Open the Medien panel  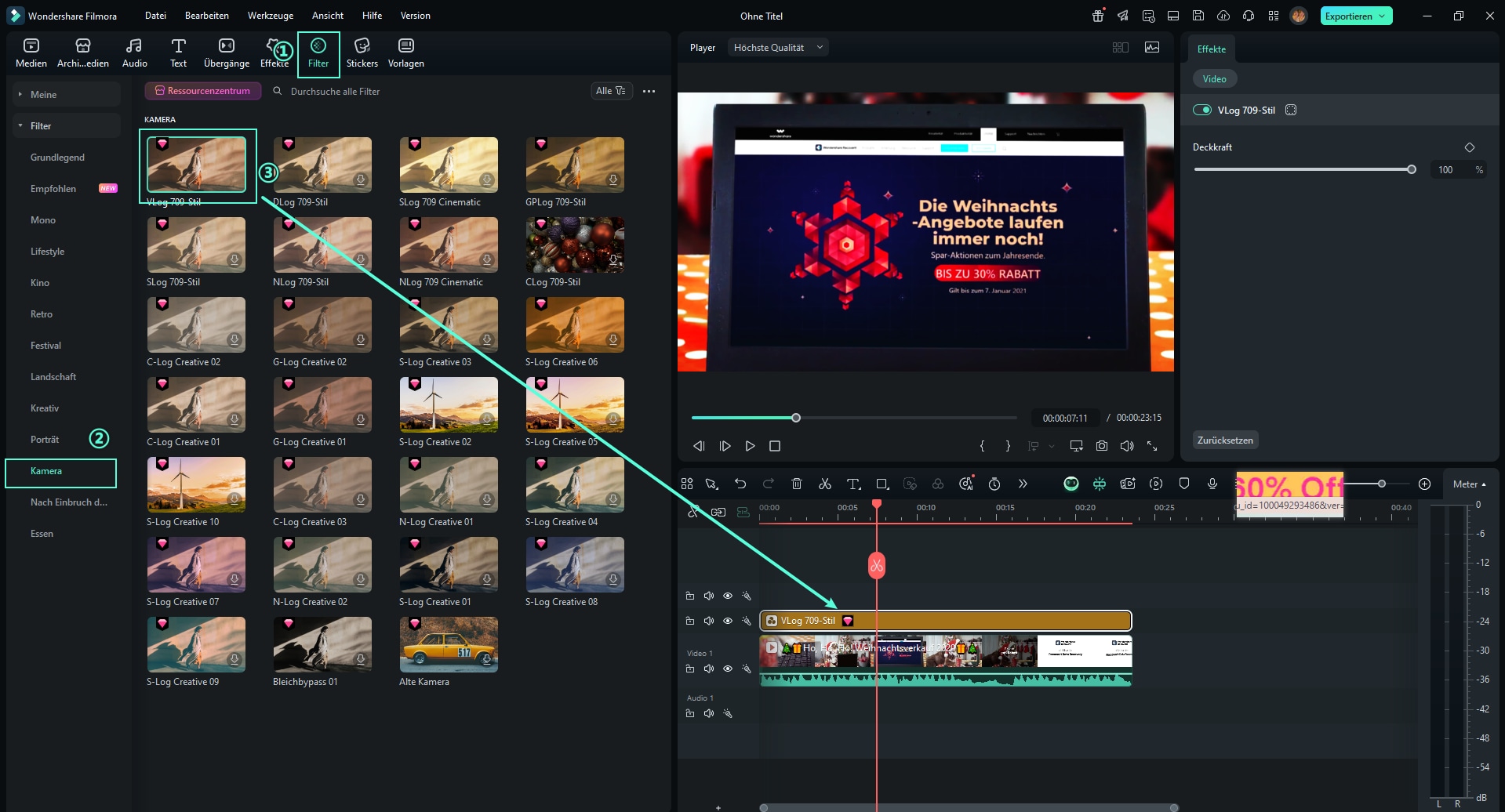[31, 53]
